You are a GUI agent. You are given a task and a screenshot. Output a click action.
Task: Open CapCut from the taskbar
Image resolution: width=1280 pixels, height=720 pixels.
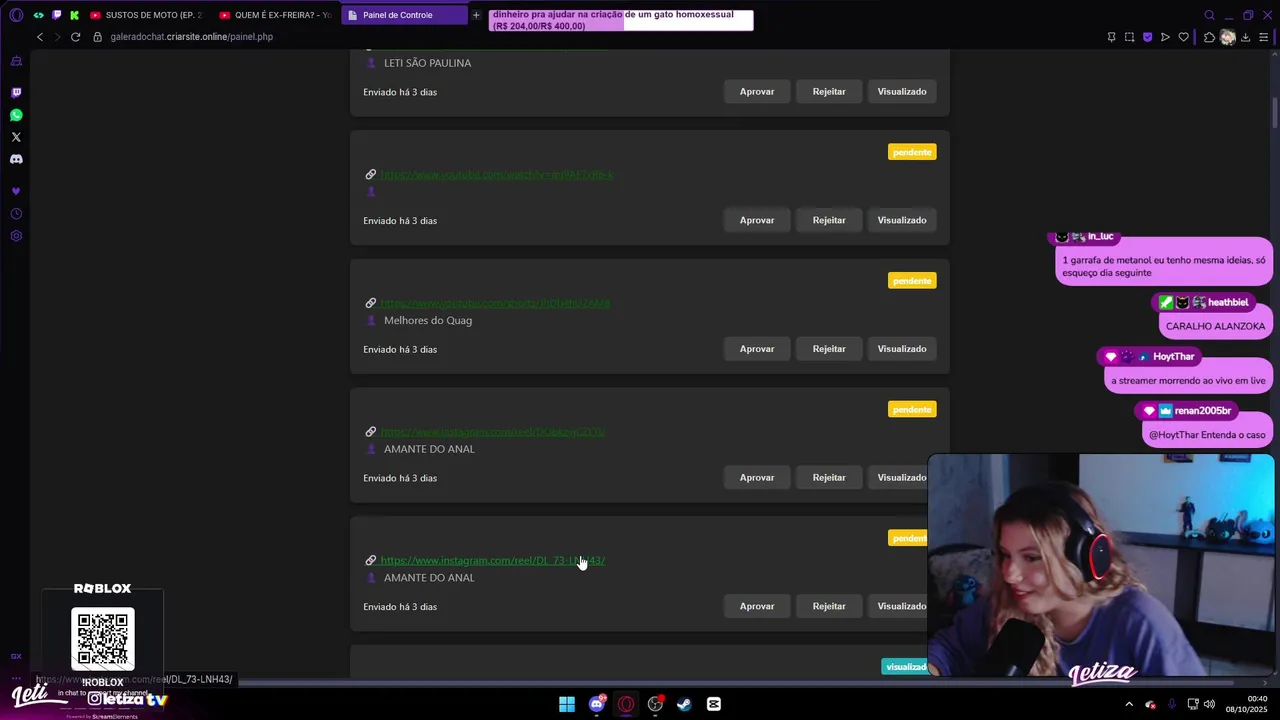coord(713,704)
